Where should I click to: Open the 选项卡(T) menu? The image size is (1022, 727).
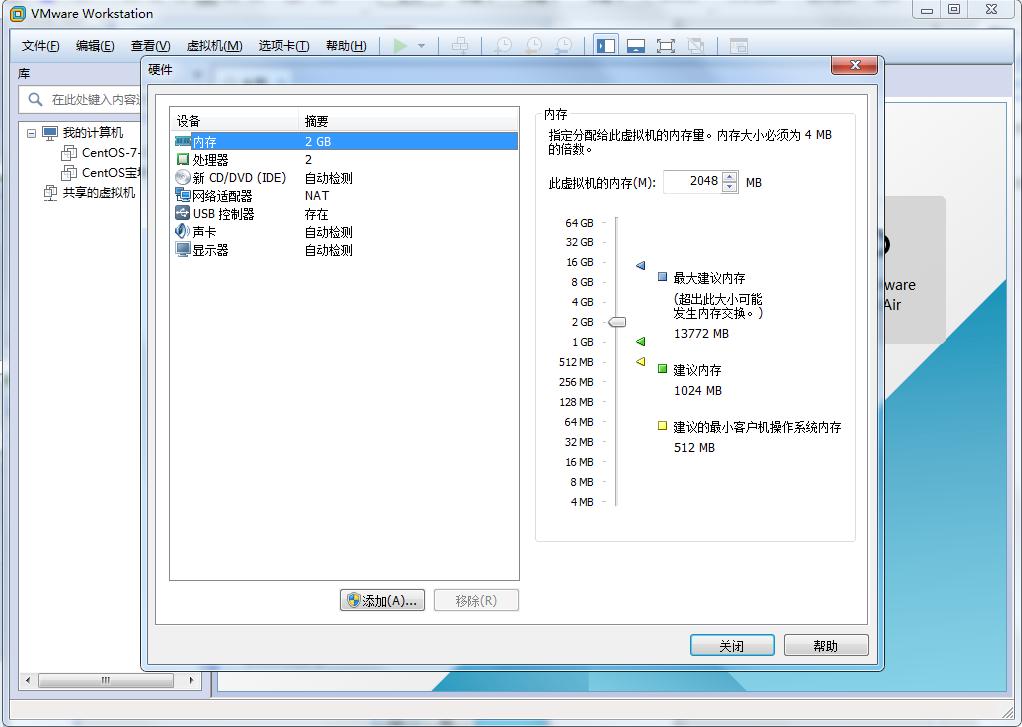click(284, 46)
